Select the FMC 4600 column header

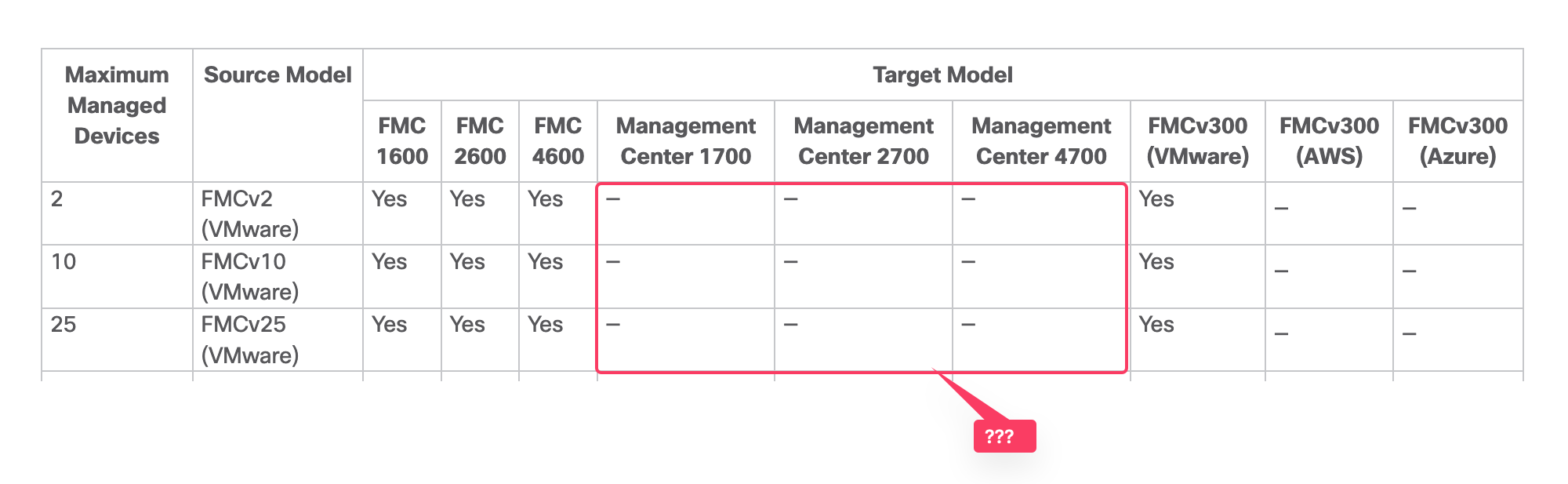point(558,141)
